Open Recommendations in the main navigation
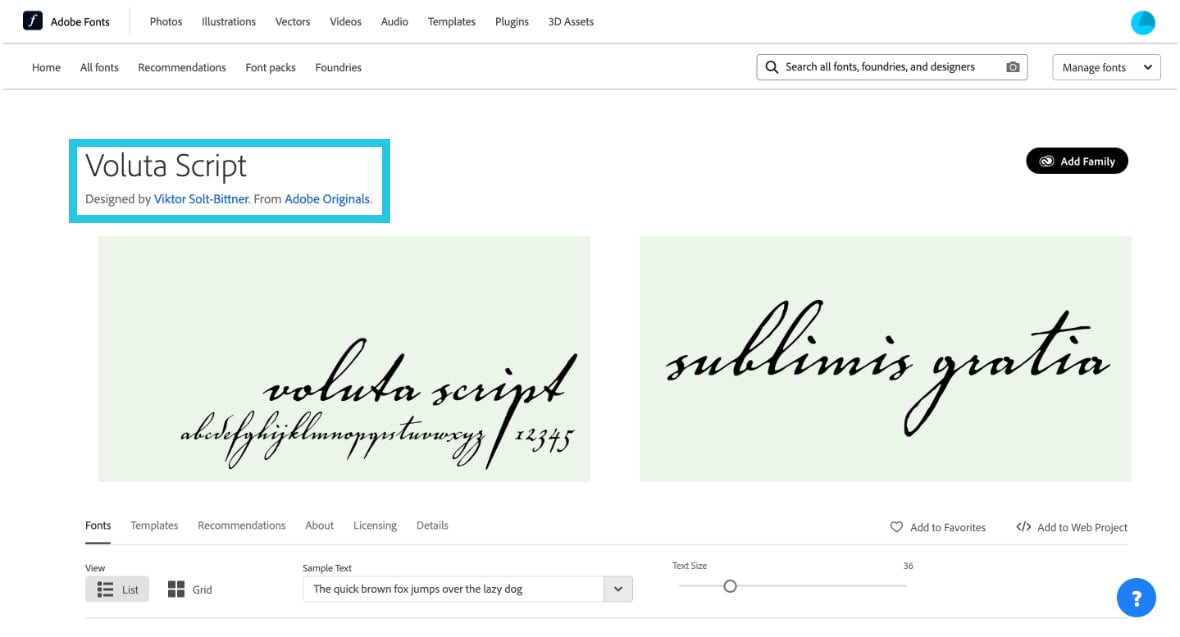The height and width of the screenshot is (637, 1180). [181, 67]
